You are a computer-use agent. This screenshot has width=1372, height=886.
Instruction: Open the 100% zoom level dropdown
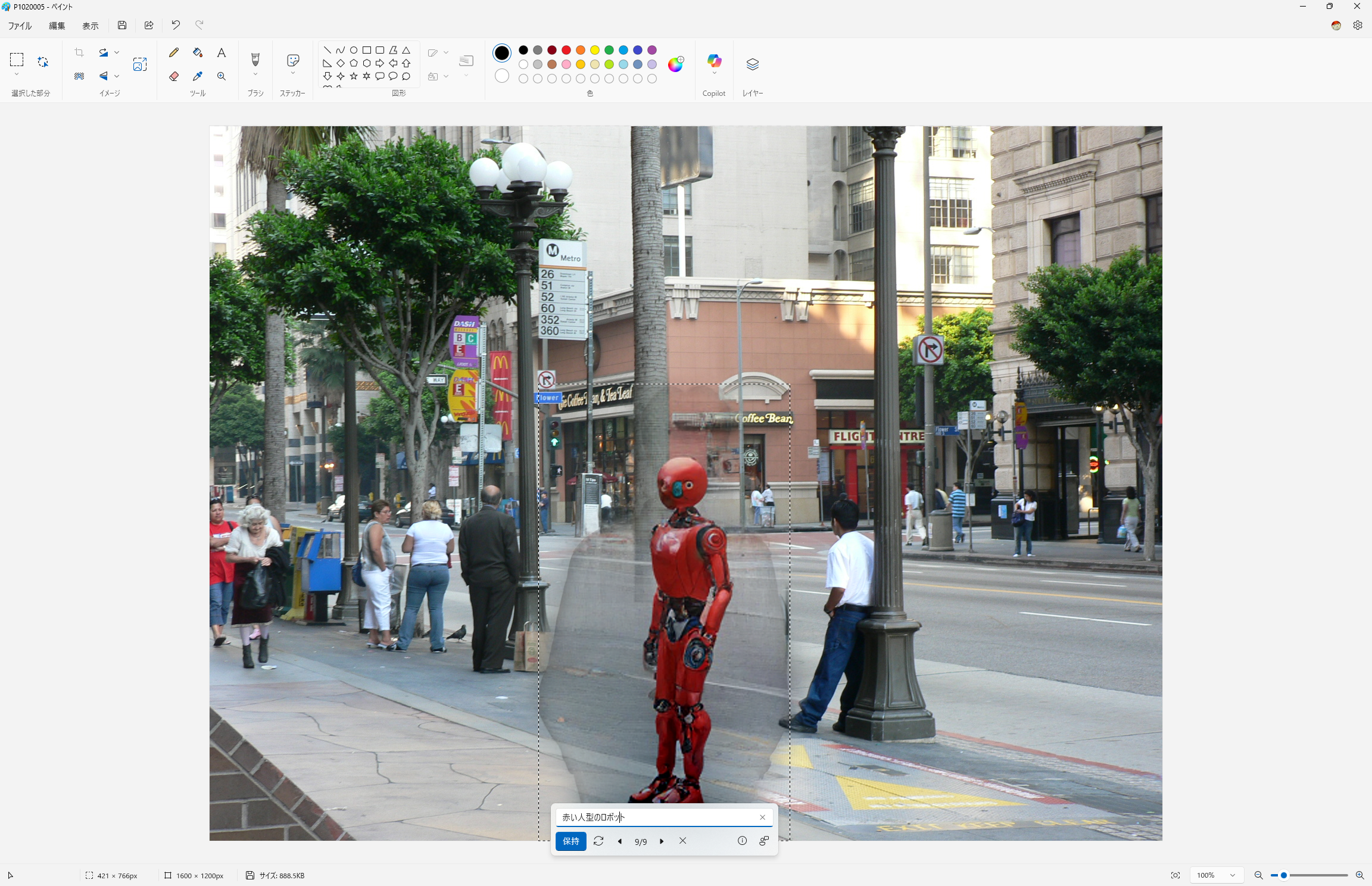click(x=1232, y=875)
